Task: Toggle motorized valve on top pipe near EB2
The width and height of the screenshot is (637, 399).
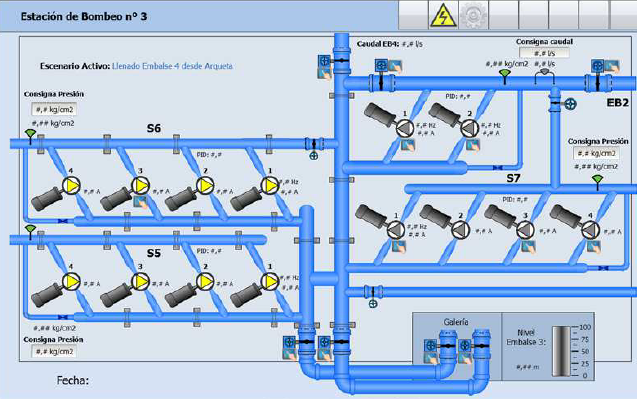Action: (597, 66)
